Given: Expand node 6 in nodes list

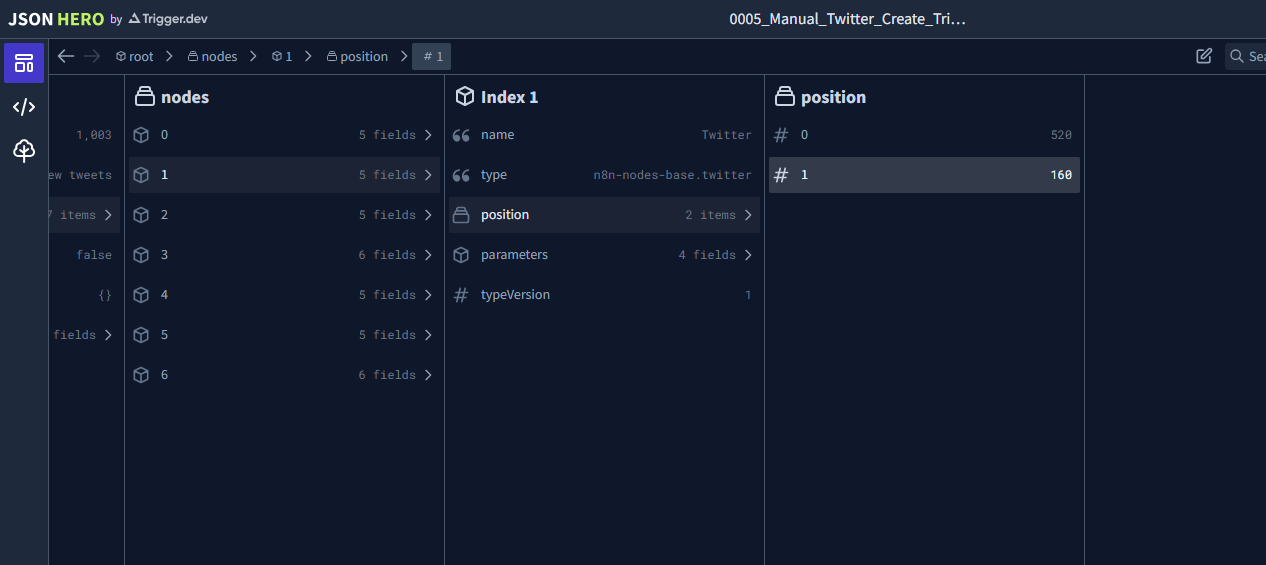Looking at the screenshot, I should point(284,375).
